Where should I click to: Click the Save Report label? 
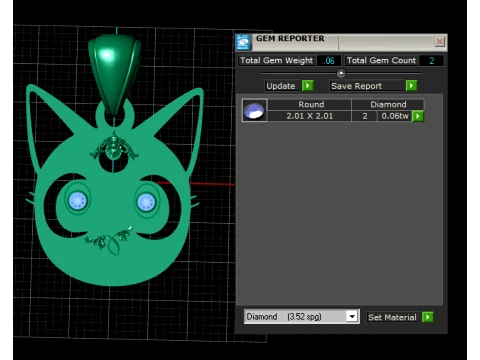click(356, 86)
